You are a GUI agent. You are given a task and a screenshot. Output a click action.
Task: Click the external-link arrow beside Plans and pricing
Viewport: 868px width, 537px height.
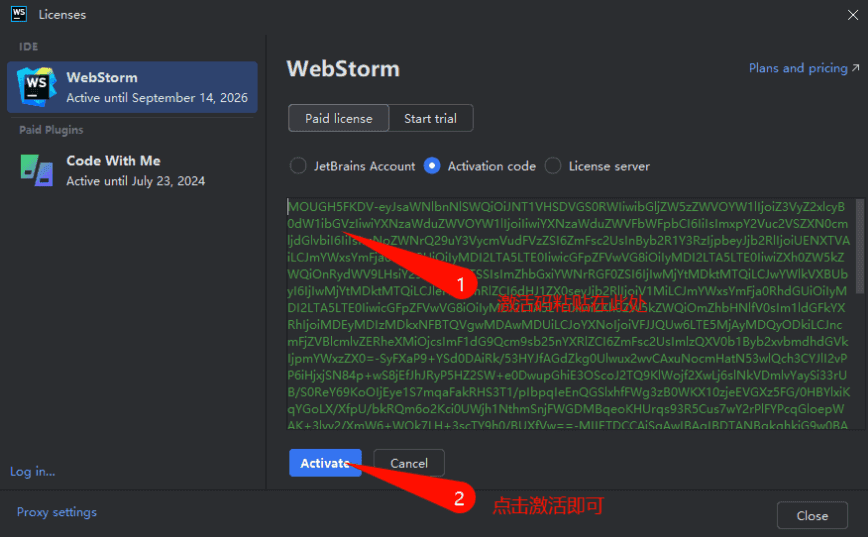pyautogui.click(x=855, y=68)
